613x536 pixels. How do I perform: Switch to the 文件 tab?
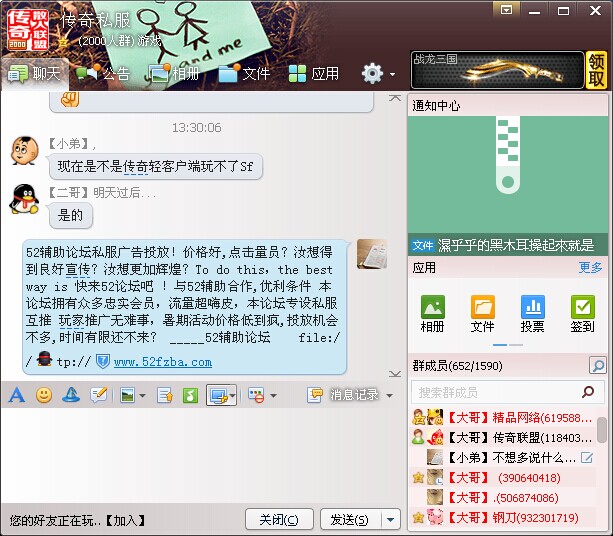click(244, 73)
